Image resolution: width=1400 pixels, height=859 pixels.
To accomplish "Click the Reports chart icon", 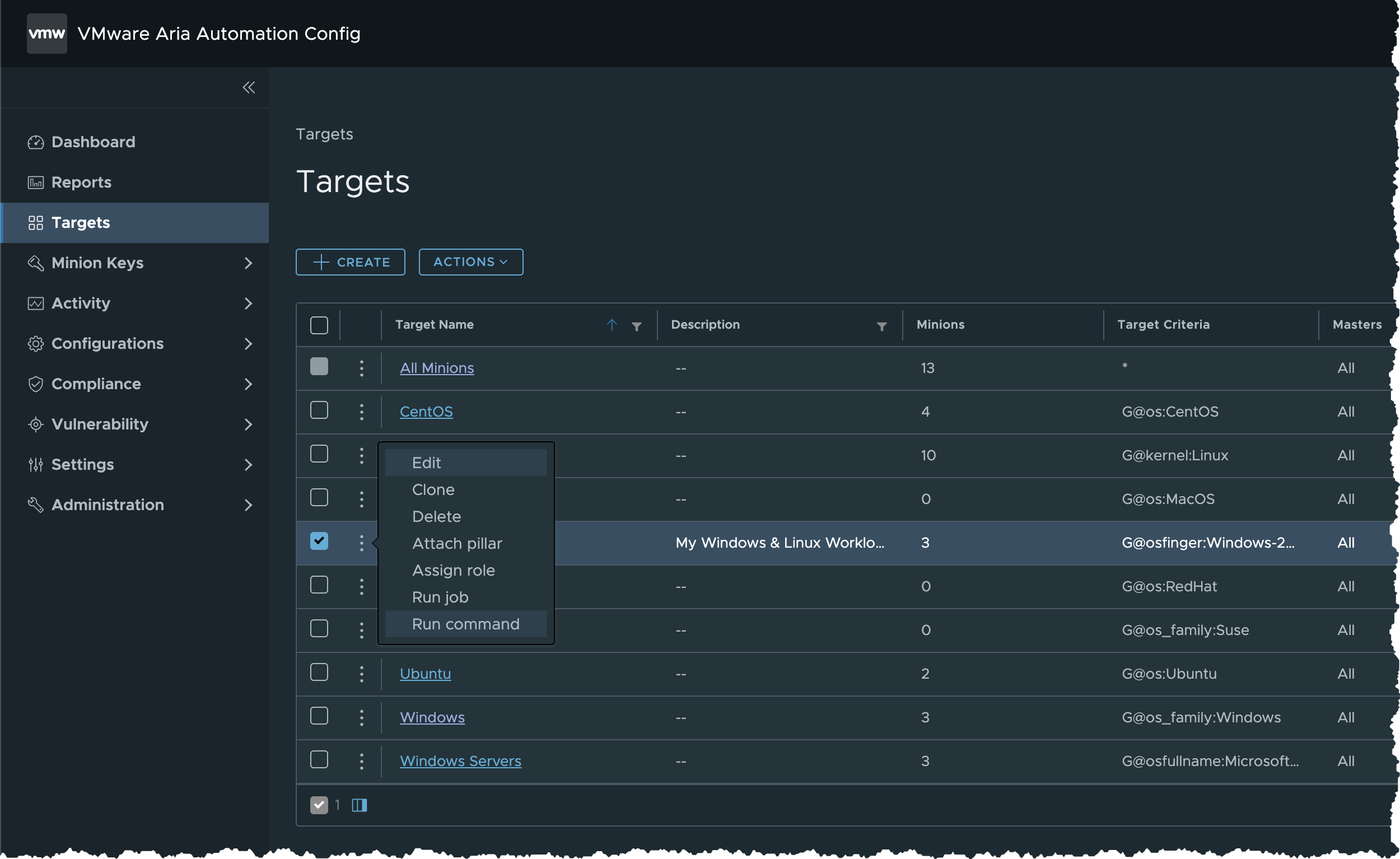I will [35, 183].
